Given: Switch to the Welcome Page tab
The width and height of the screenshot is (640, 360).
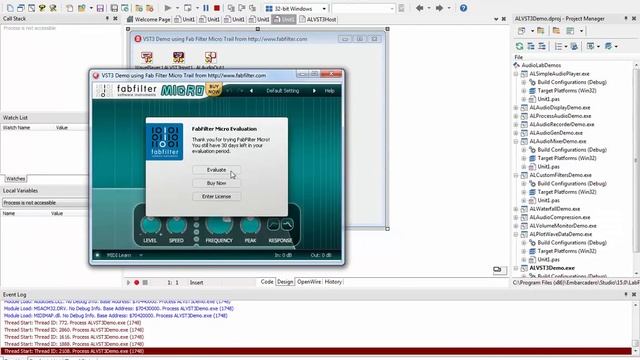Looking at the screenshot, I should [149, 19].
